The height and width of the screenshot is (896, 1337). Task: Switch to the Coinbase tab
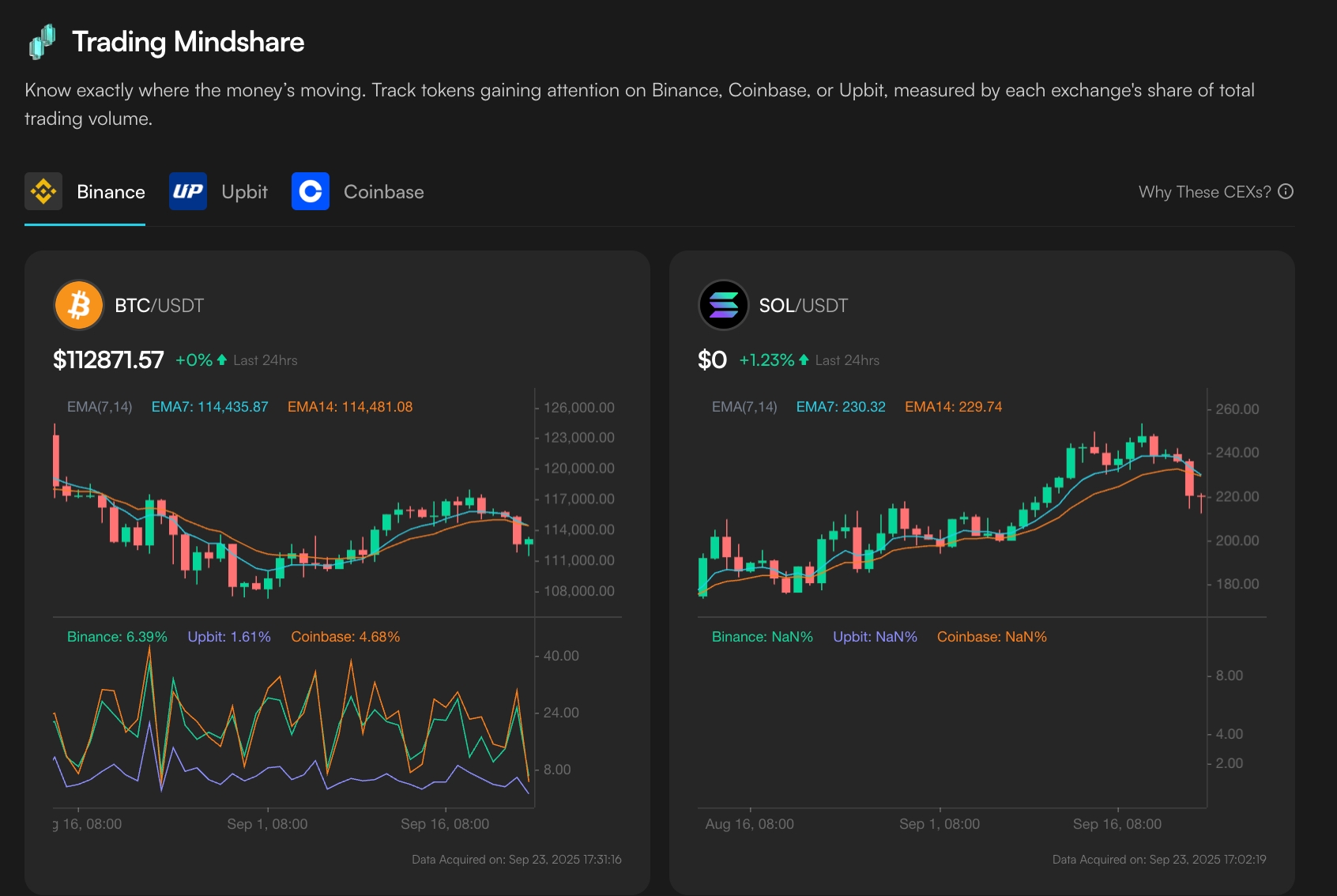(383, 192)
